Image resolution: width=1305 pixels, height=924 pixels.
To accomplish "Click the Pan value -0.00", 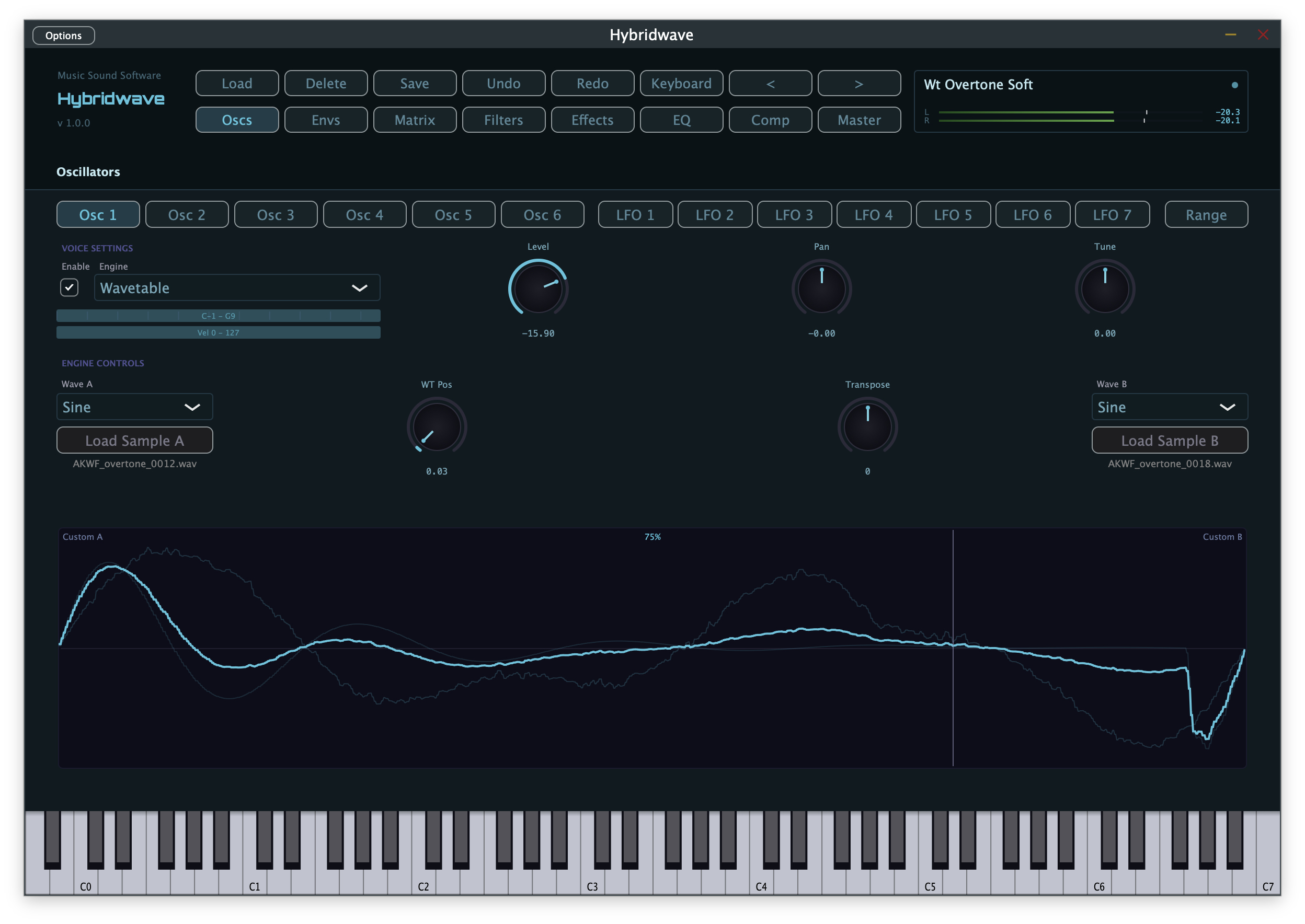I will [821, 333].
